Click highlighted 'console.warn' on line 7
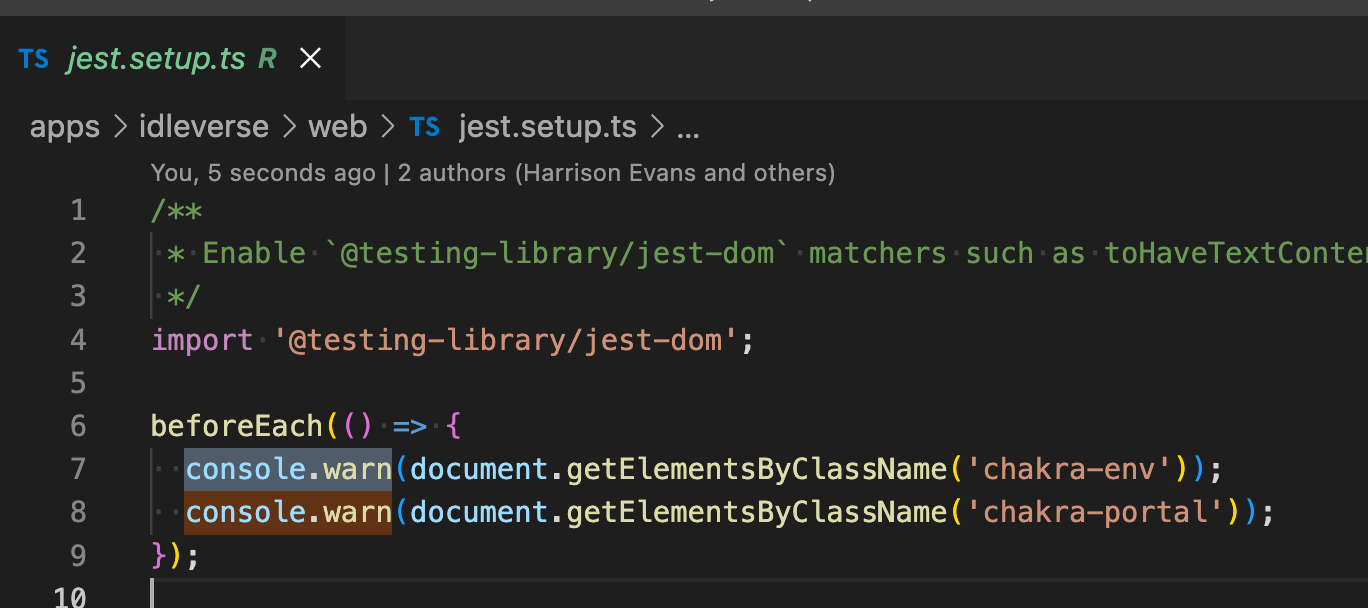Screen dimensions: 1368x608 tap(288, 468)
